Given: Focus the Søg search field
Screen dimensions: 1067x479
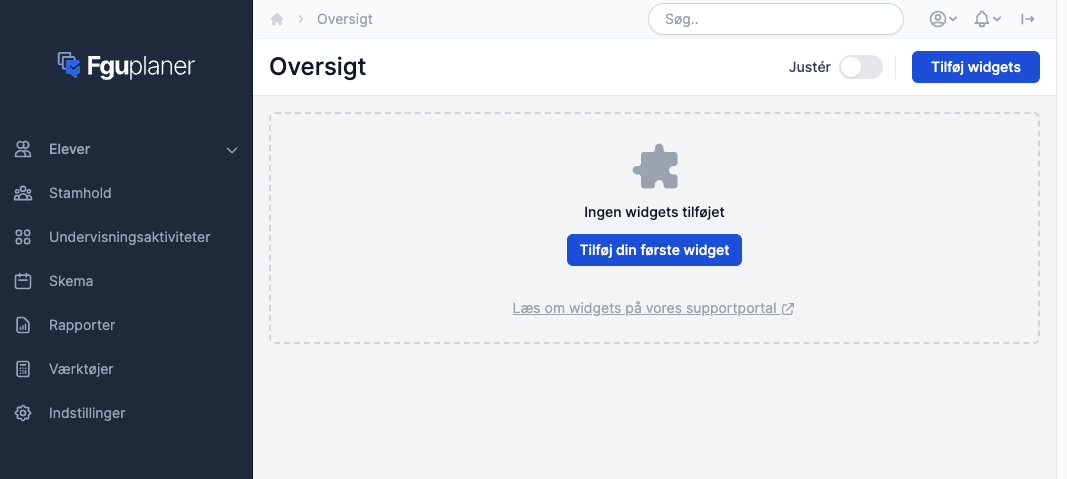Looking at the screenshot, I should pyautogui.click(x=776, y=19).
